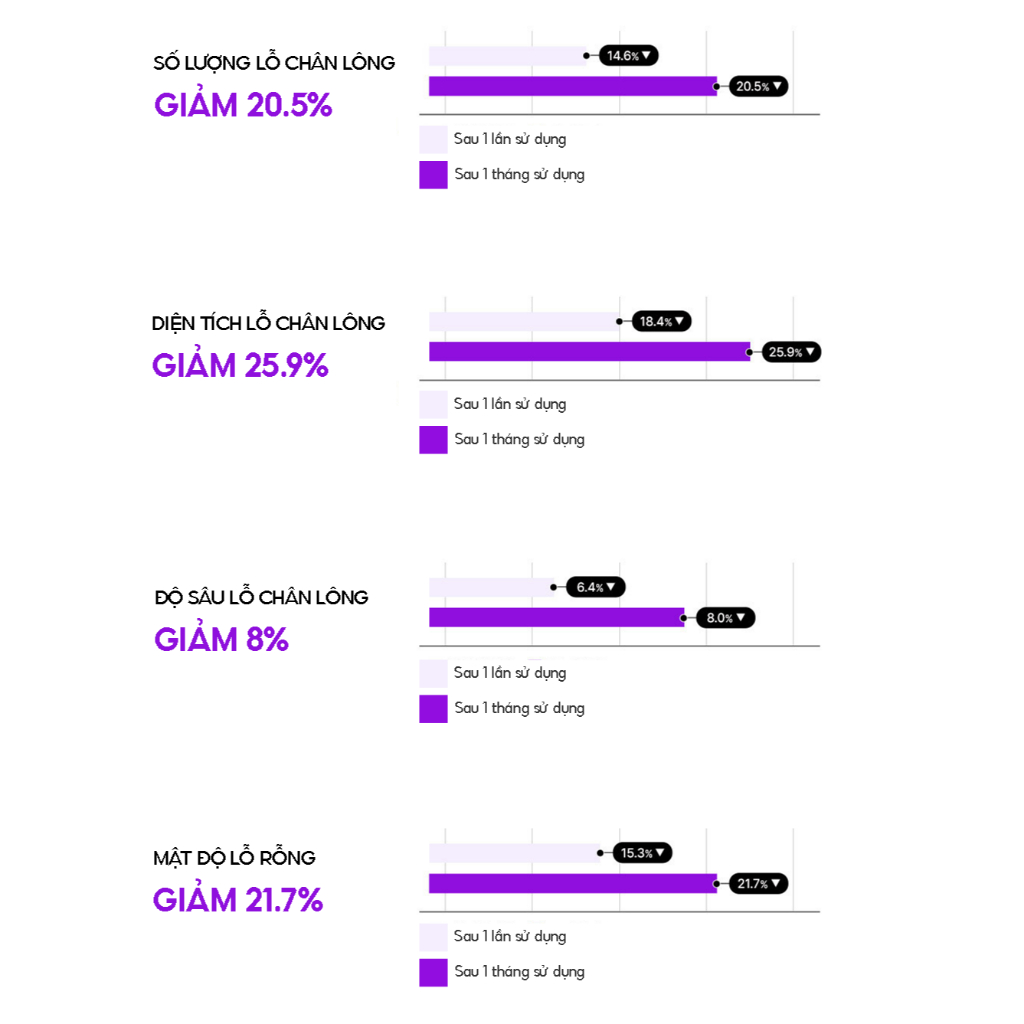Click the 14.6% value badge
The width and height of the screenshot is (1024, 1024).
click(629, 55)
